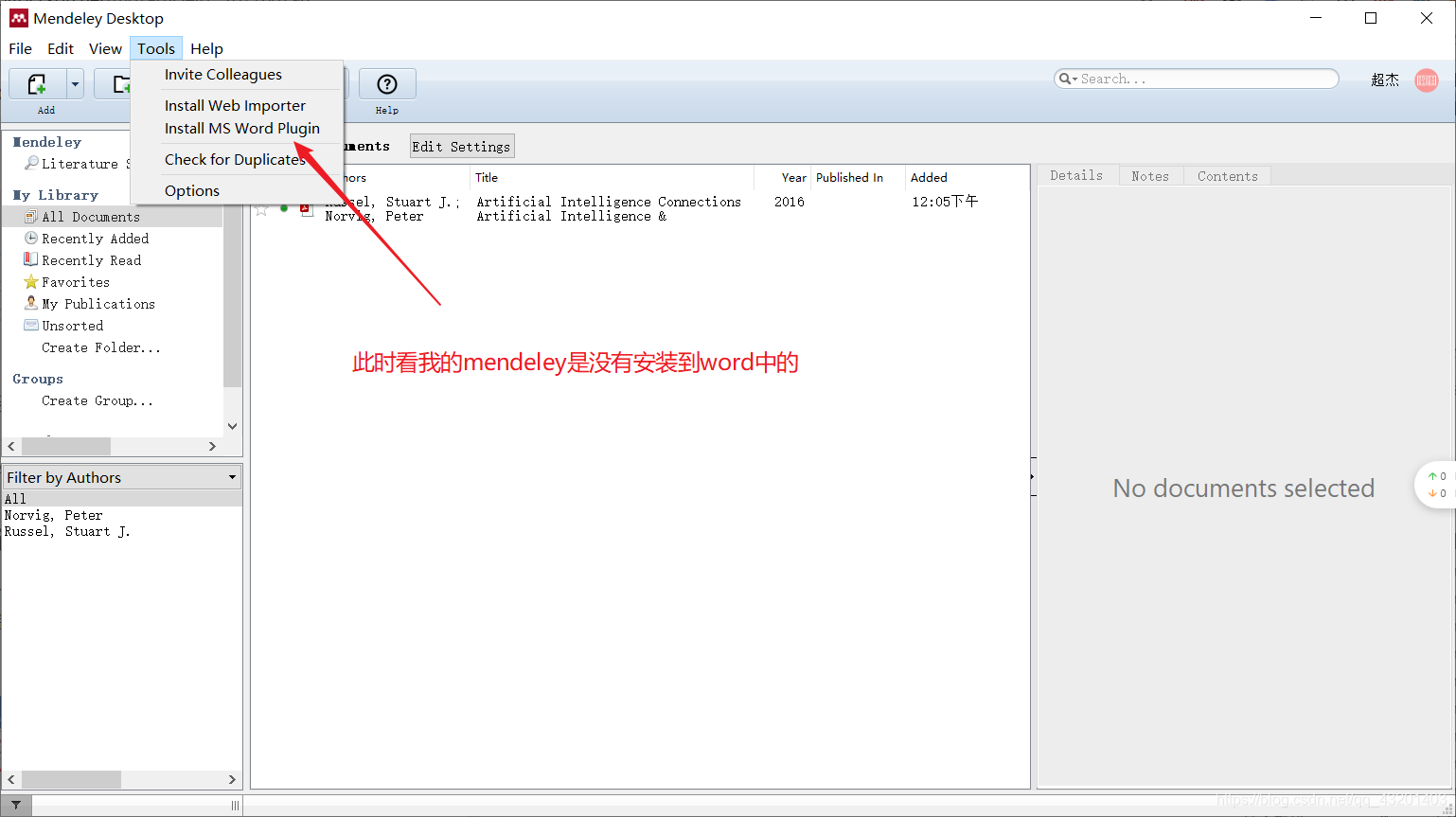The image size is (1456, 817).
Task: Click Create Folder... link
Action: (101, 347)
